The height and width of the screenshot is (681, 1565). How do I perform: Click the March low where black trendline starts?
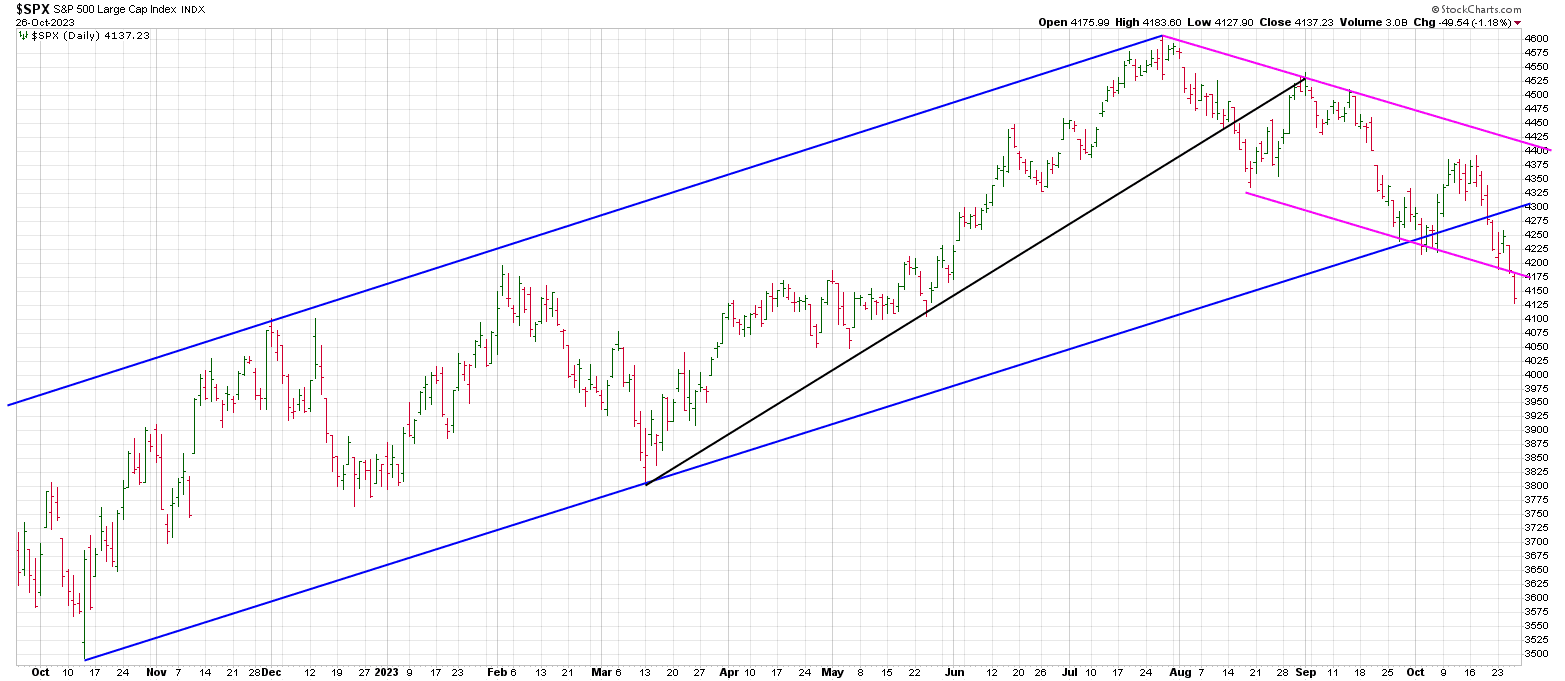(647, 484)
